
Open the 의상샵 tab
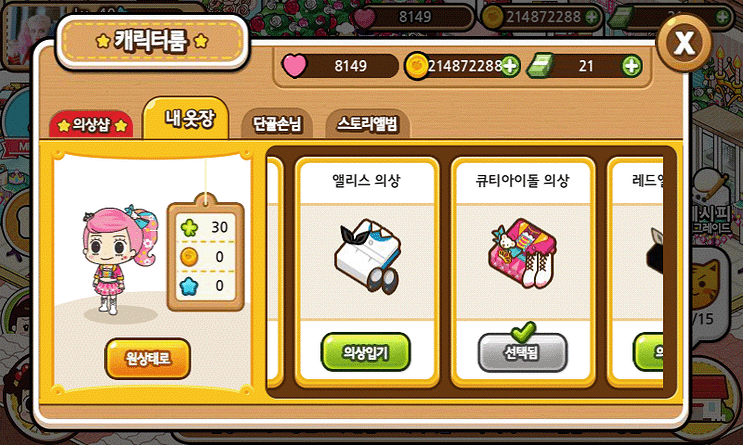(91, 125)
